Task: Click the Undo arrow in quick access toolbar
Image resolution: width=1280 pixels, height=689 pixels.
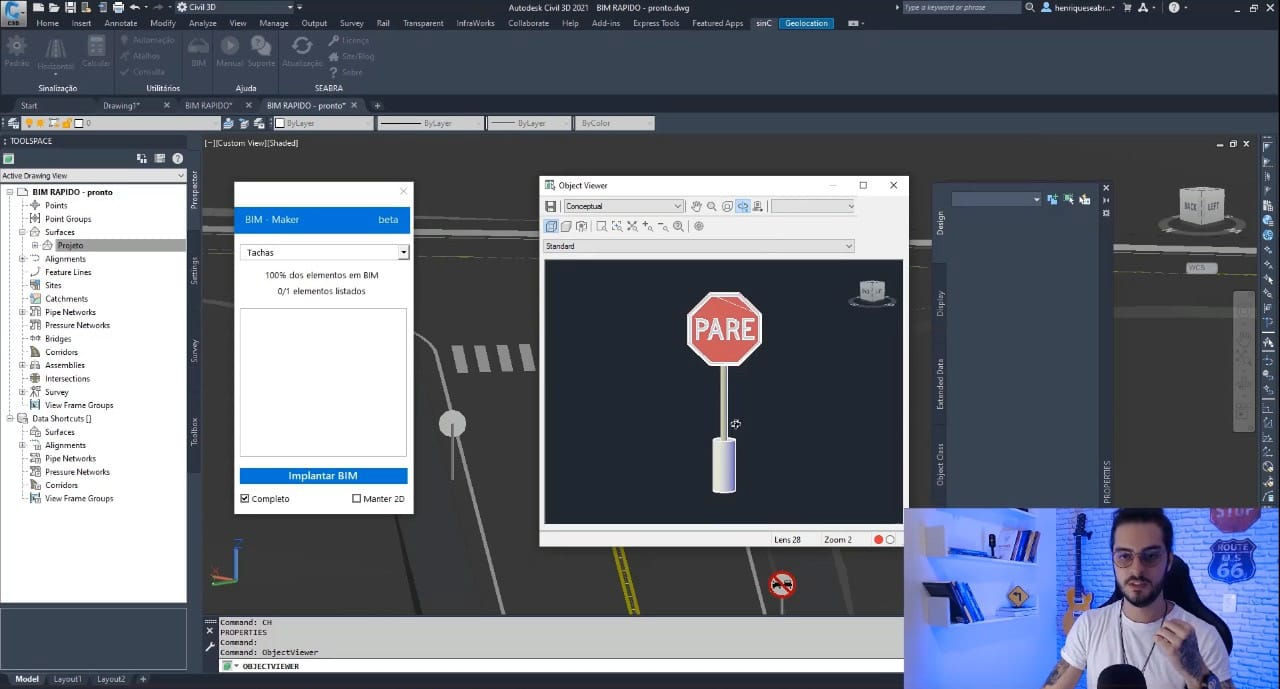Action: 134,7
